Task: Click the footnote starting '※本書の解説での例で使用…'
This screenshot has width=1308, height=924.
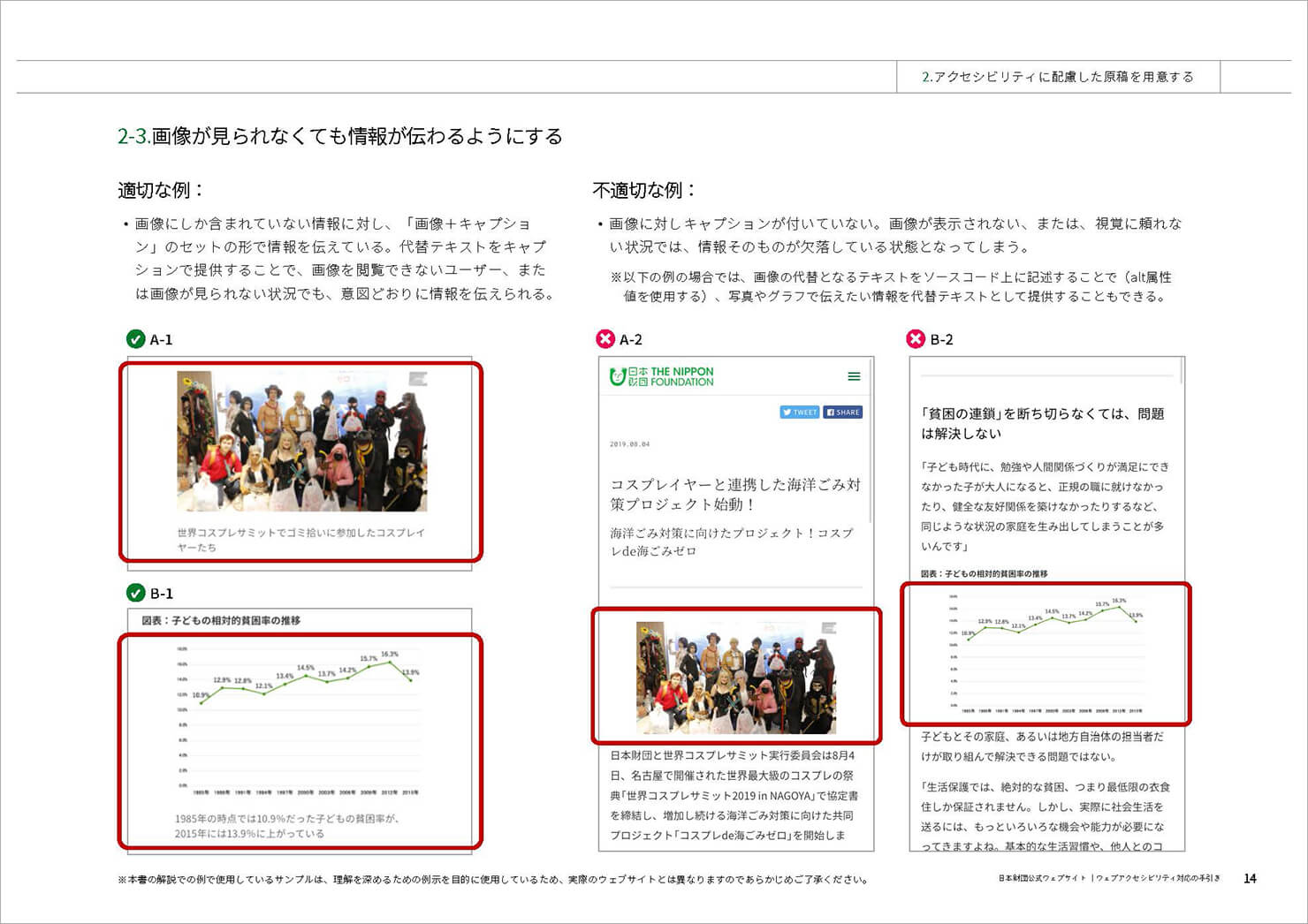Action: [492, 880]
